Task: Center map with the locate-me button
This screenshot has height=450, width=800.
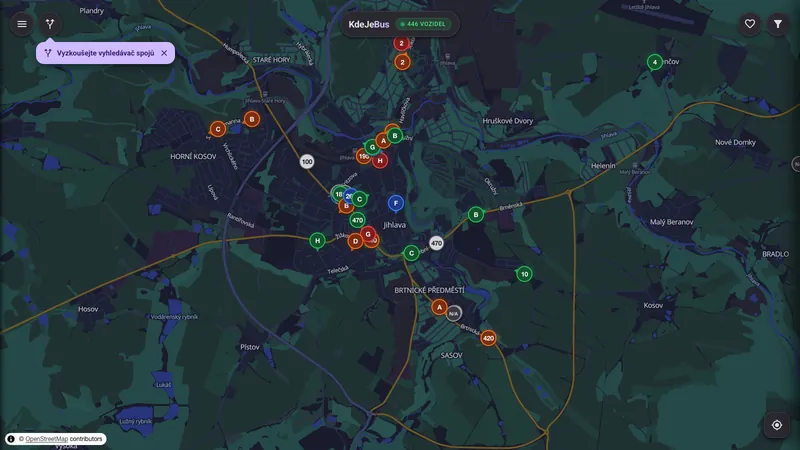Action: tap(777, 425)
